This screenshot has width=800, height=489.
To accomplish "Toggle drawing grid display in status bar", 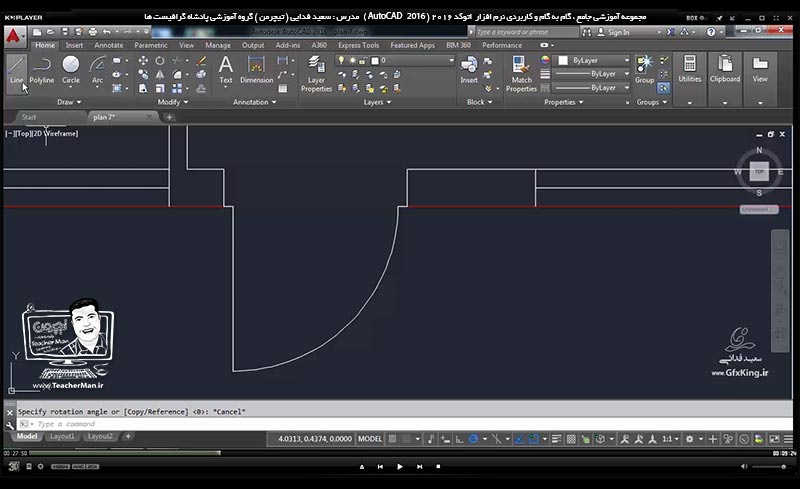I will tap(392, 439).
